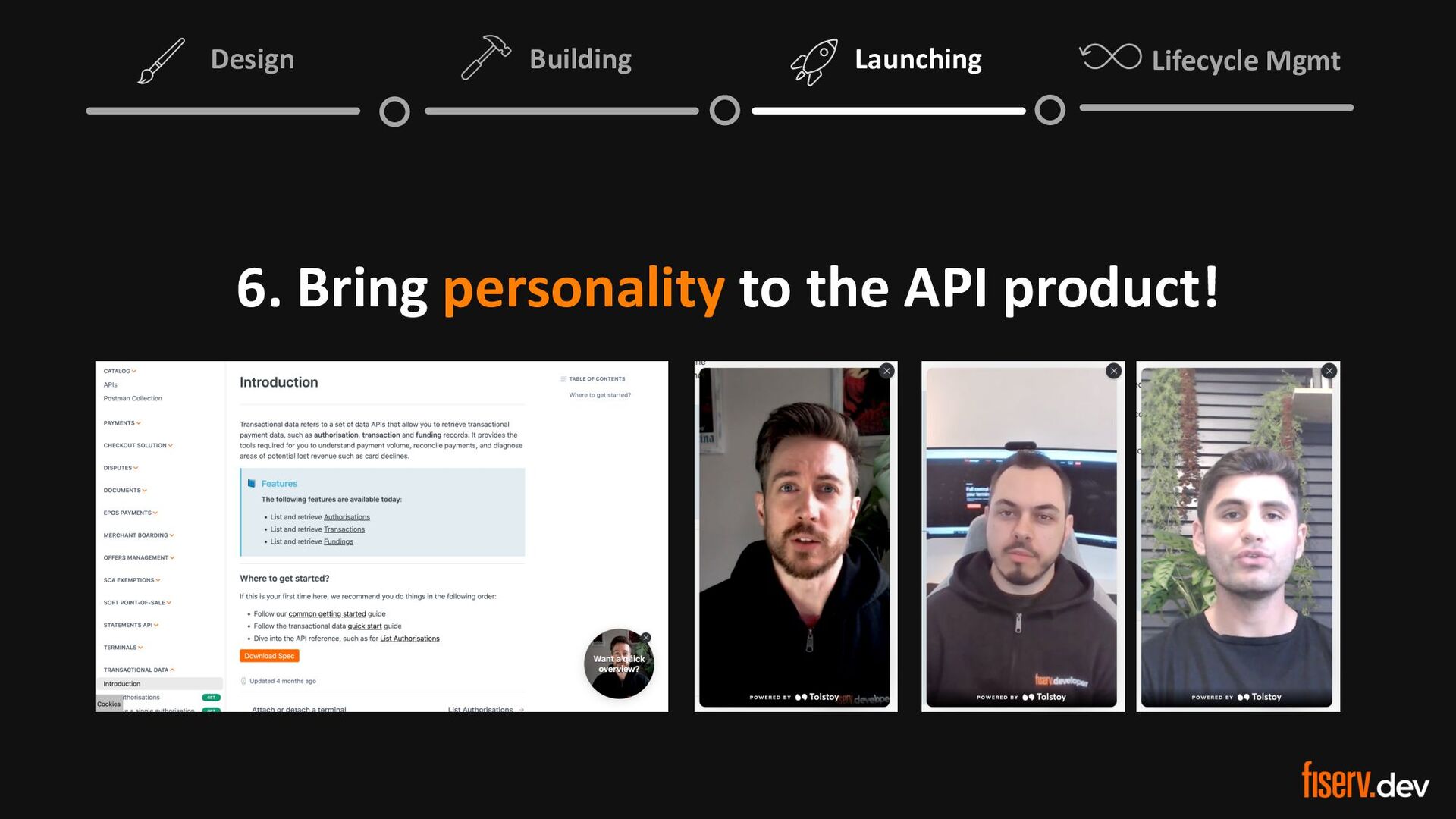Click the middle video with monitor behind
Screen dimensions: 1456x819
tap(1021, 537)
